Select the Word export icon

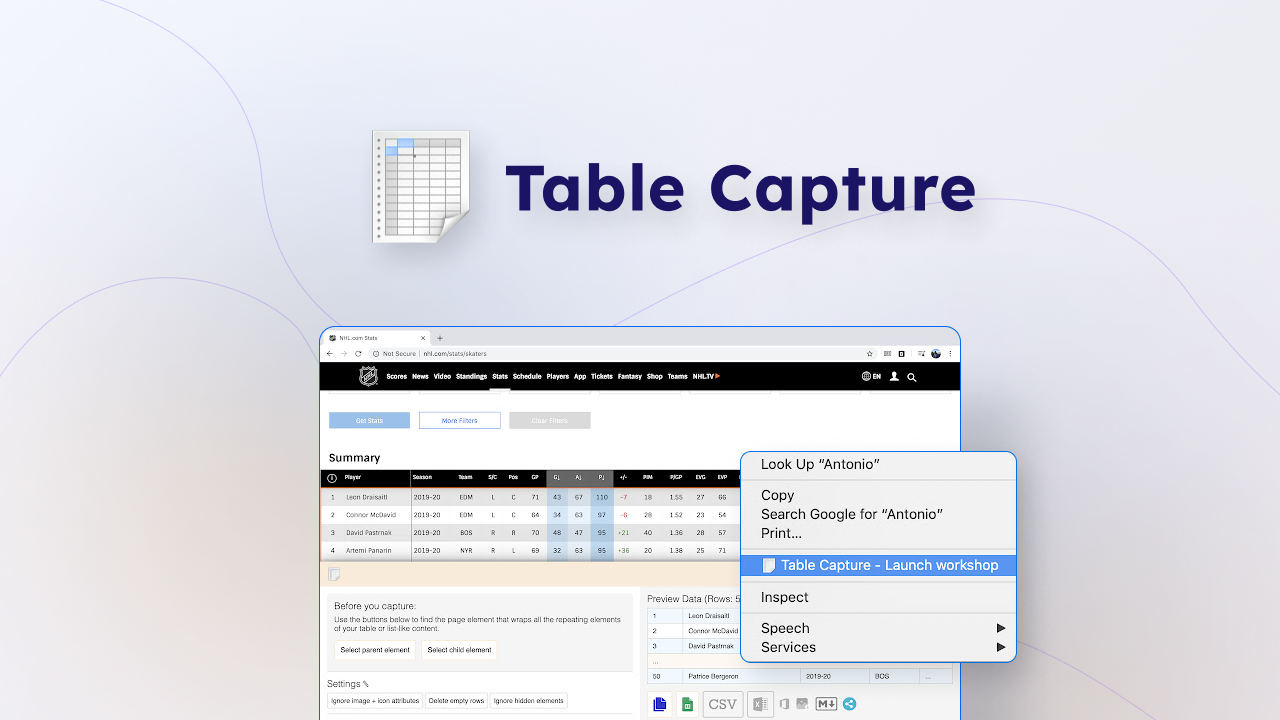(784, 703)
